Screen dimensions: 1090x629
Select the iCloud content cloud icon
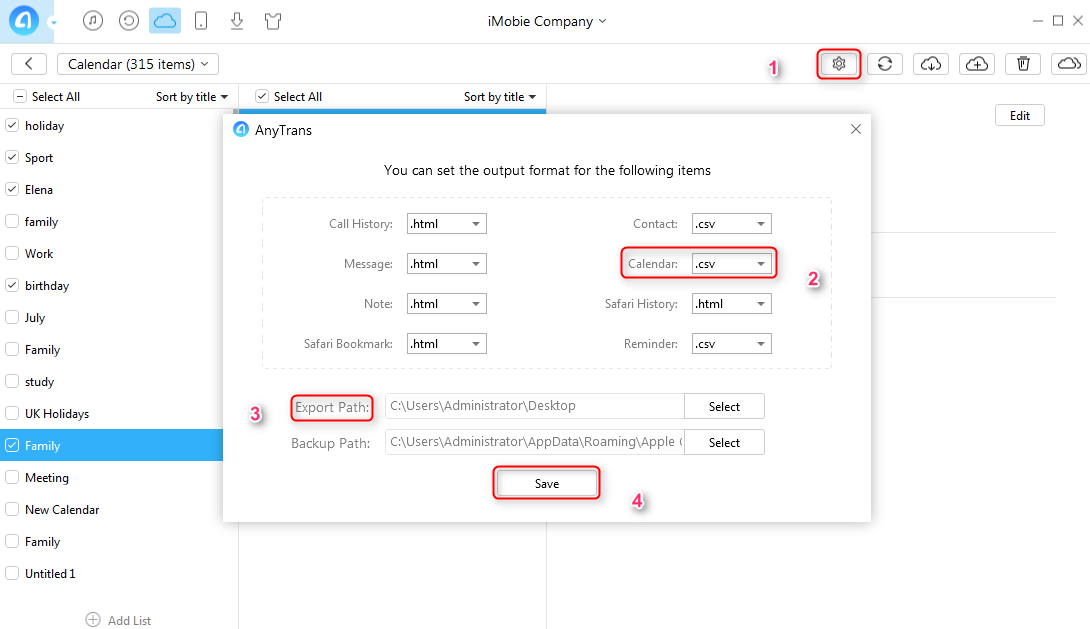165,21
